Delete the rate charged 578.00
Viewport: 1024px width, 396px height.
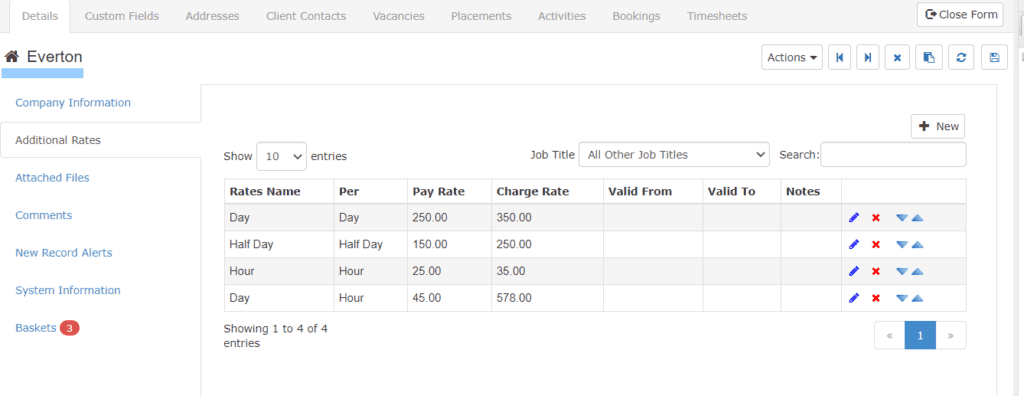876,298
